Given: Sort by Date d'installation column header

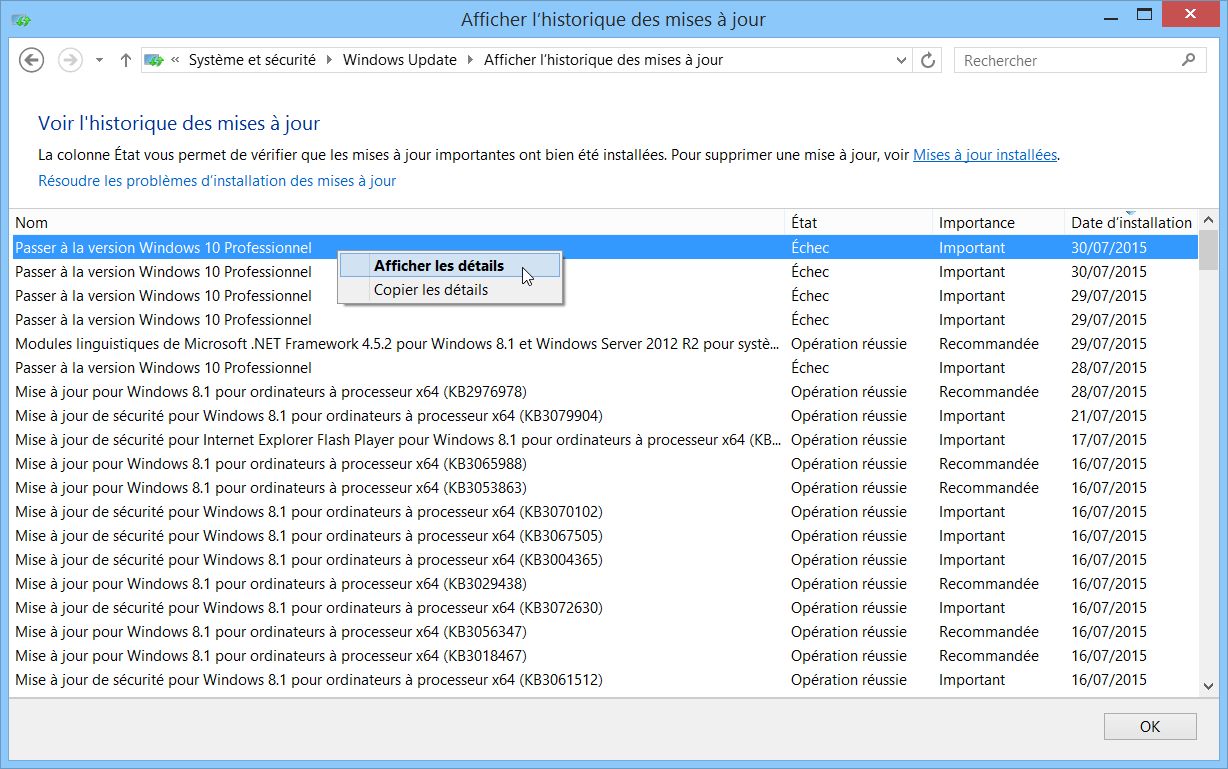Looking at the screenshot, I should tap(1131, 222).
